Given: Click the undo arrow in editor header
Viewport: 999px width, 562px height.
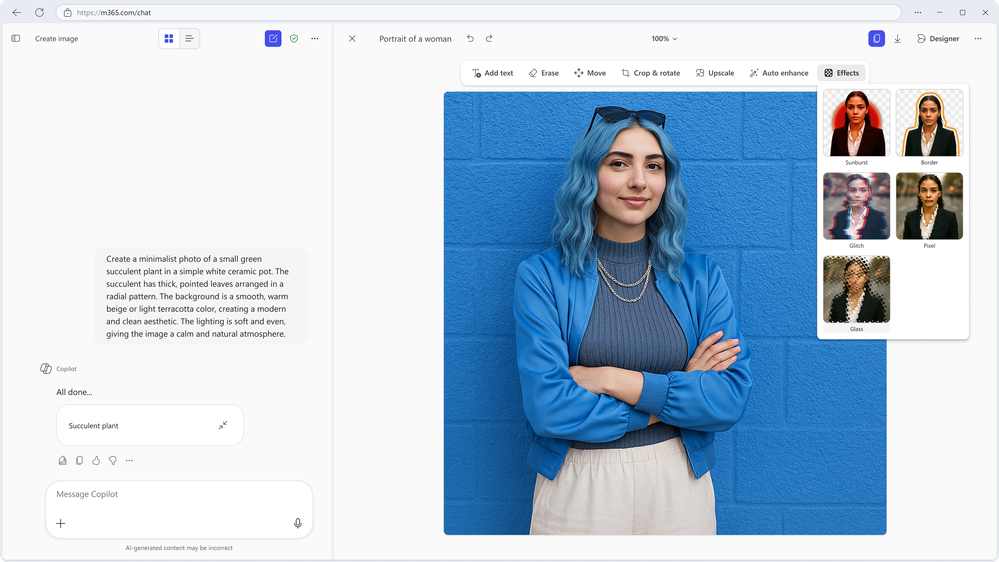Looking at the screenshot, I should tap(470, 39).
